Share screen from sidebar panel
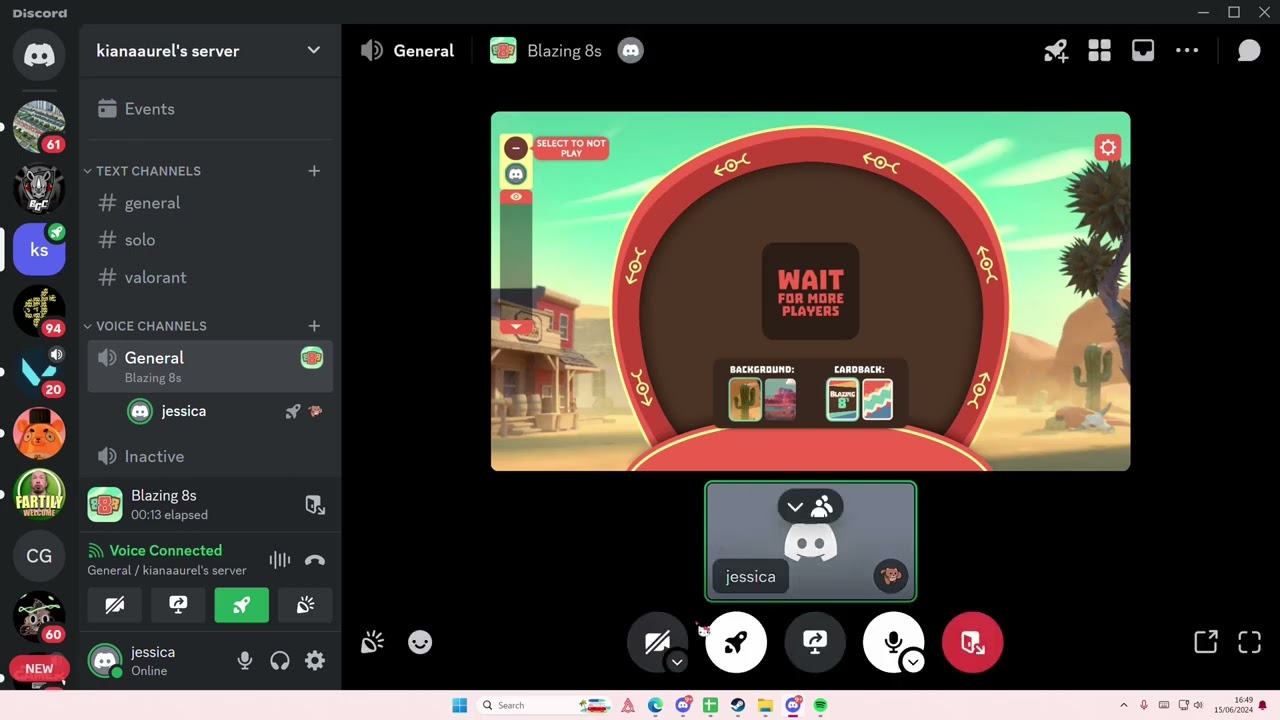1280x720 pixels. tap(178, 605)
